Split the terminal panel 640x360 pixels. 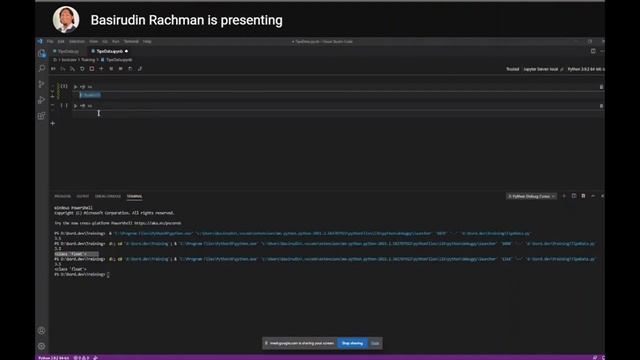574,196
